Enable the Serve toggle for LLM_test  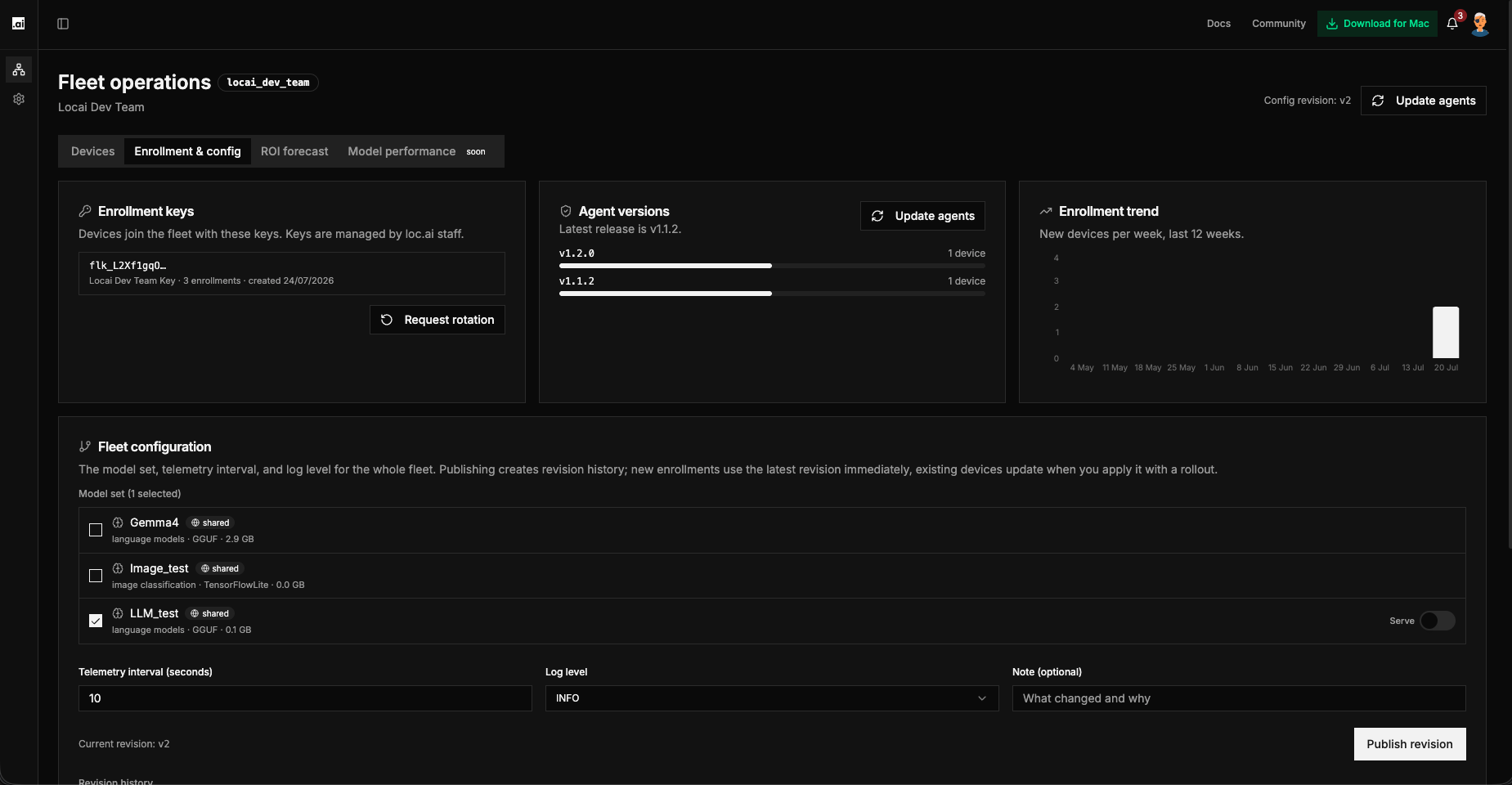pos(1437,621)
